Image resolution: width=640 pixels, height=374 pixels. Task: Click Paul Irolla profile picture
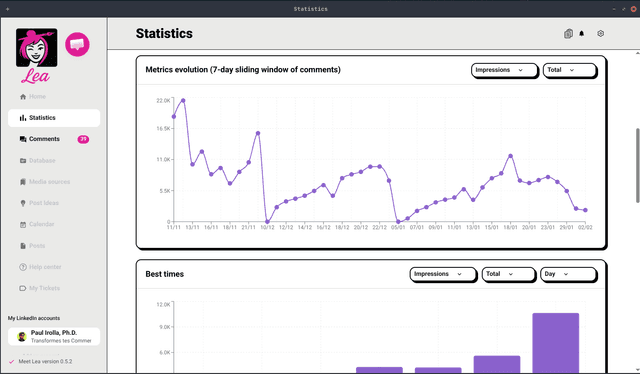click(22, 336)
